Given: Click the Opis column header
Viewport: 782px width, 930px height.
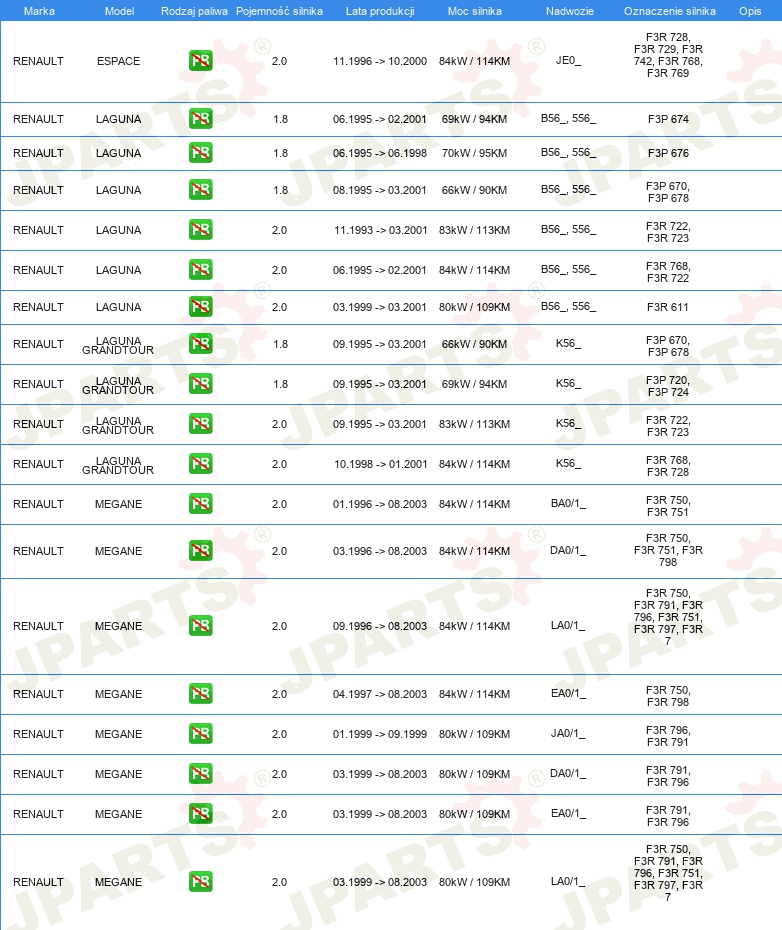Looking at the screenshot, I should 750,11.
